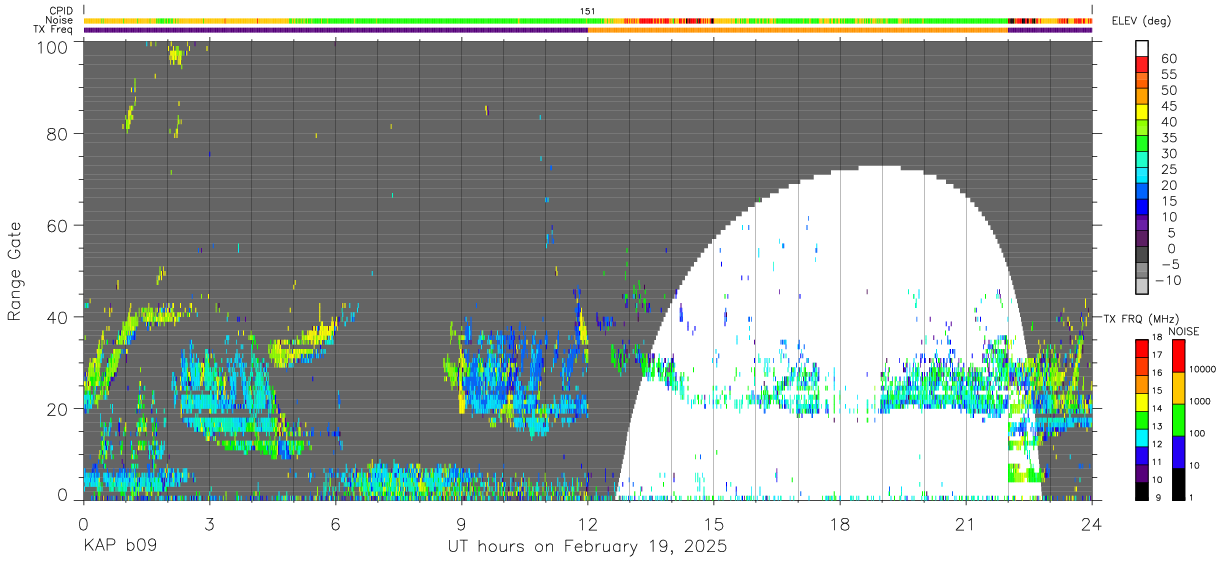The width and height of the screenshot is (1228, 567).
Task: Click the 'Noise' row label at top left
Action: point(59,20)
